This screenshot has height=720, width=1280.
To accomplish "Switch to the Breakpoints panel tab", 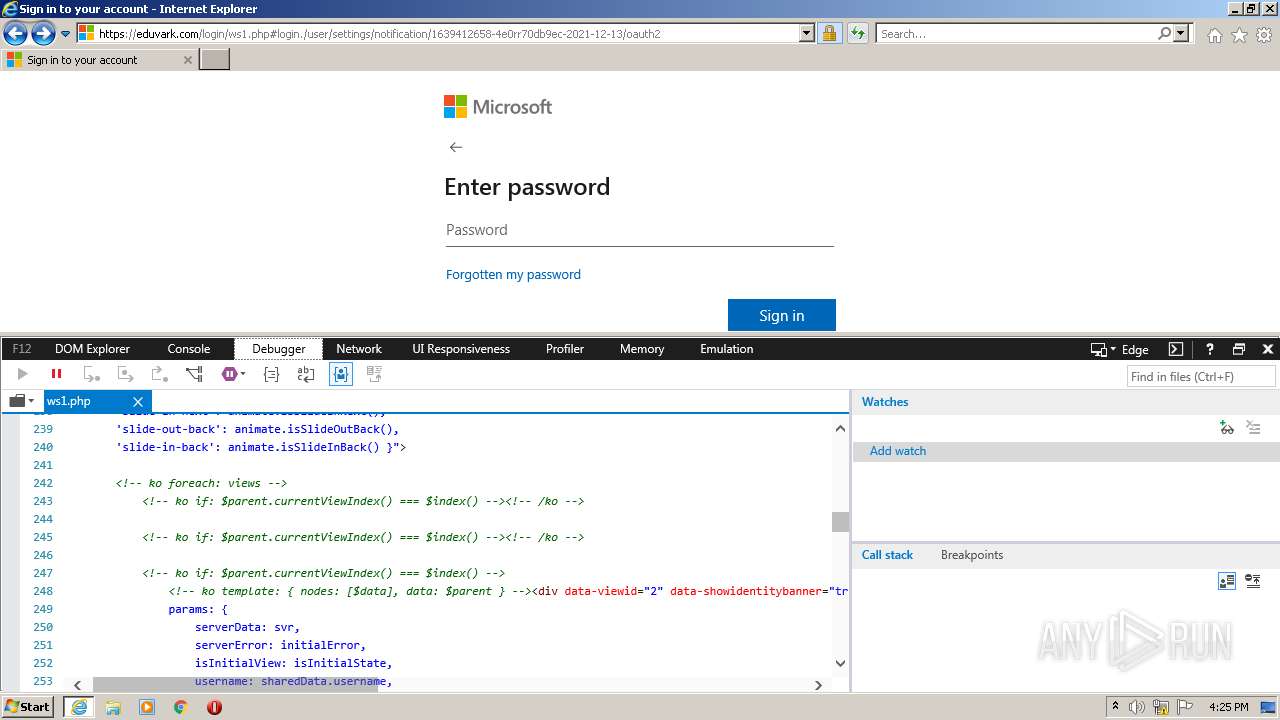I will [972, 555].
